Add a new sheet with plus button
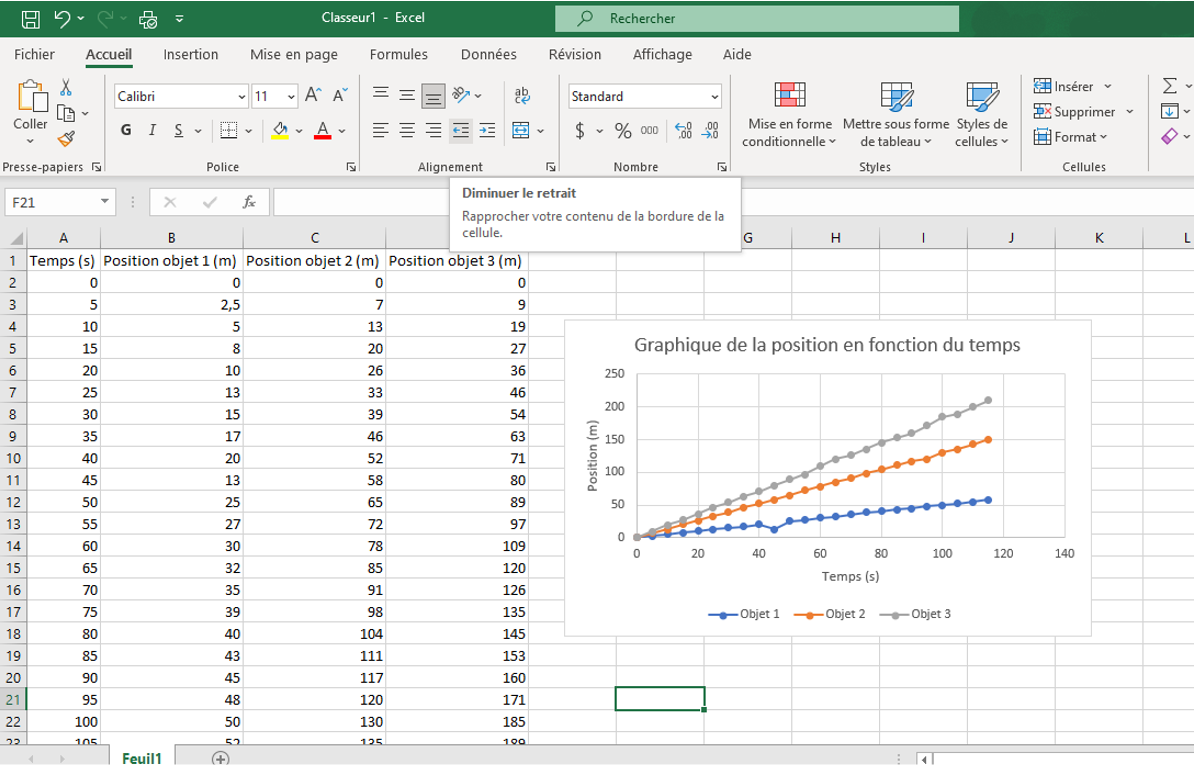The width and height of the screenshot is (1194, 765). pyautogui.click(x=220, y=758)
